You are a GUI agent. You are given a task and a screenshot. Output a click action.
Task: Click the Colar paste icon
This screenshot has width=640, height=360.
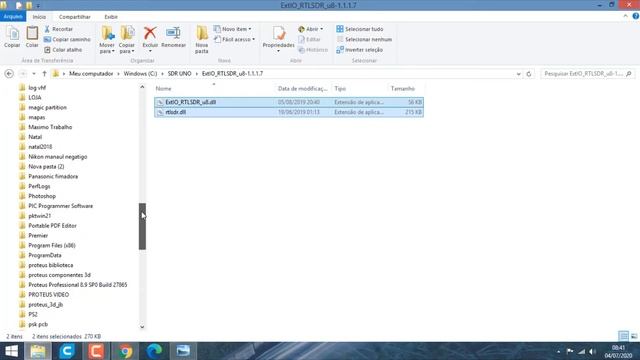(x=32, y=37)
